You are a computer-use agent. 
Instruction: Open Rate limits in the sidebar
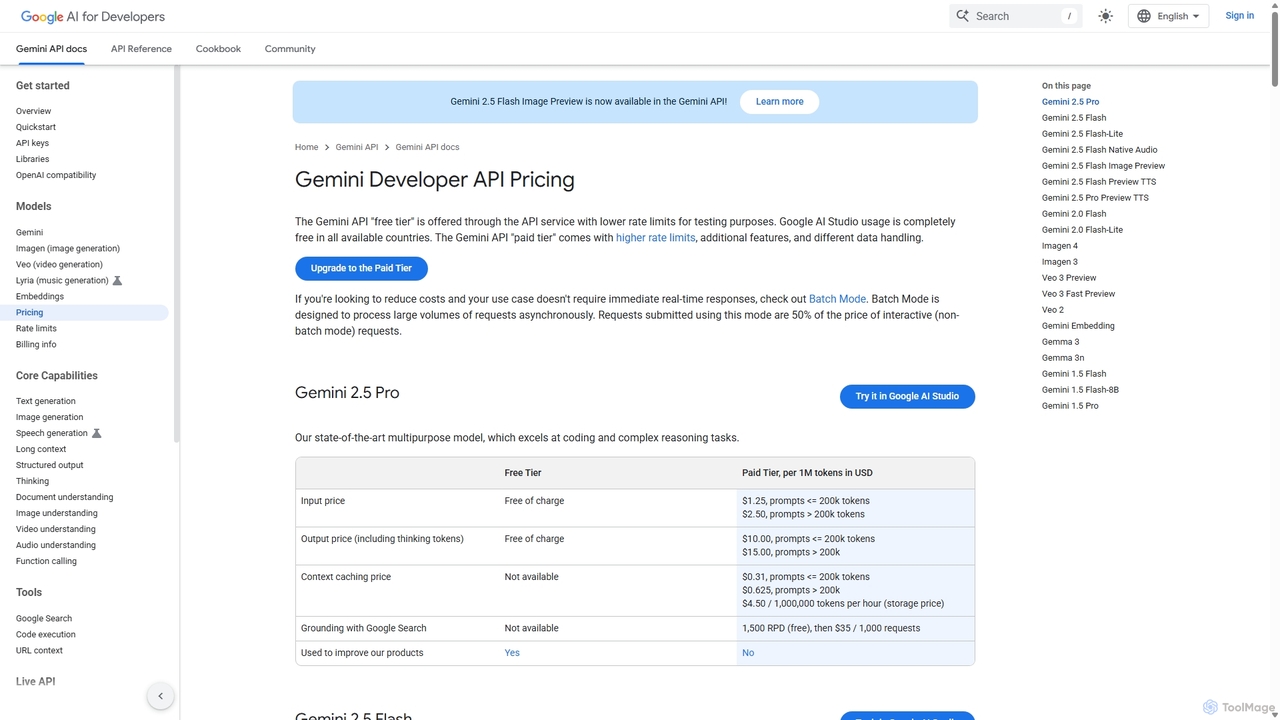click(x=36, y=328)
